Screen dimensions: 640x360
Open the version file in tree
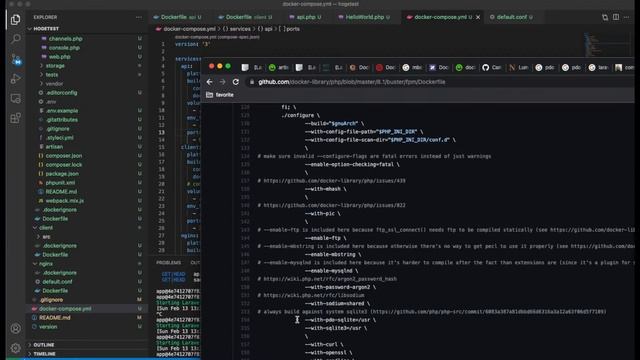[48, 327]
